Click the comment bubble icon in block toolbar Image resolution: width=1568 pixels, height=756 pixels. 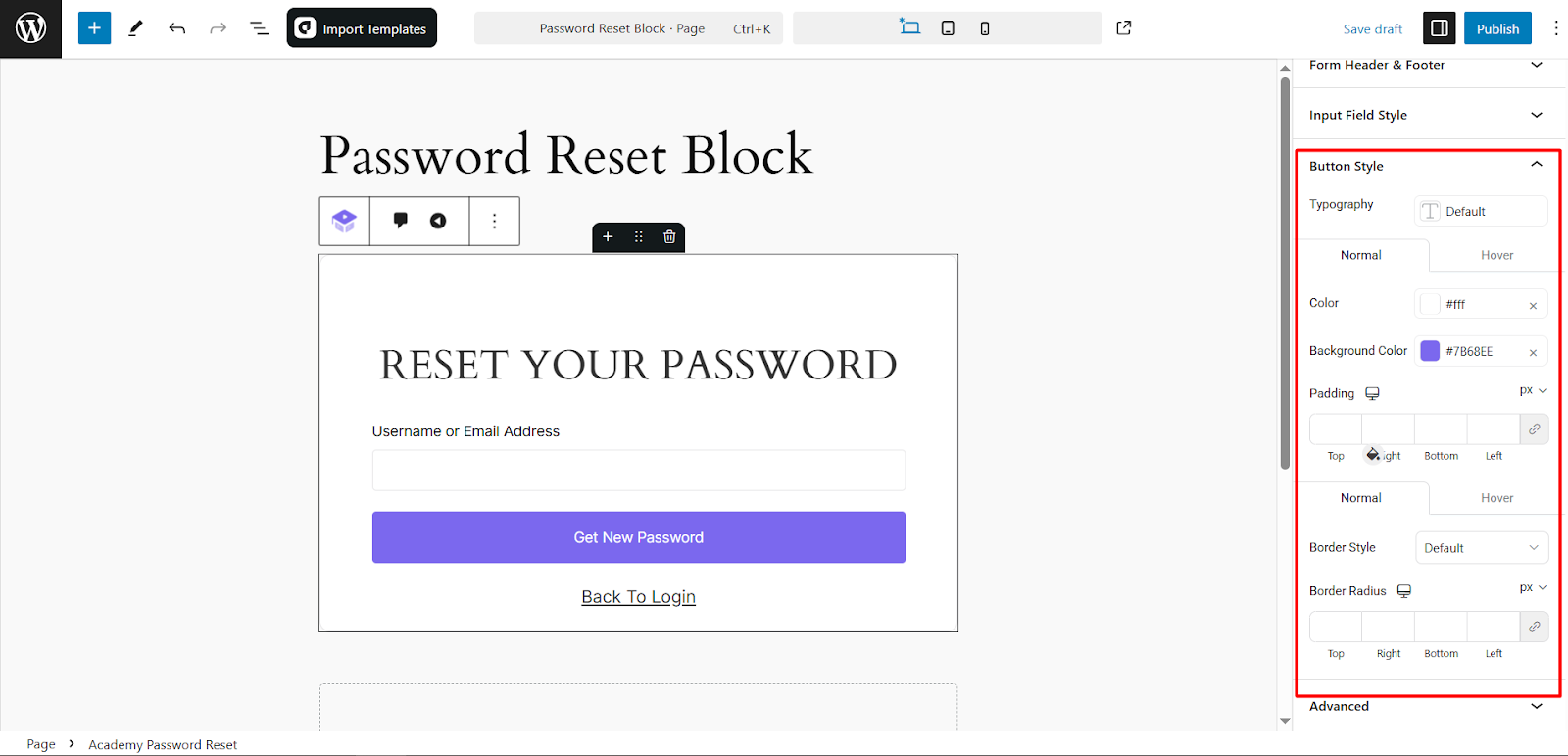click(400, 220)
